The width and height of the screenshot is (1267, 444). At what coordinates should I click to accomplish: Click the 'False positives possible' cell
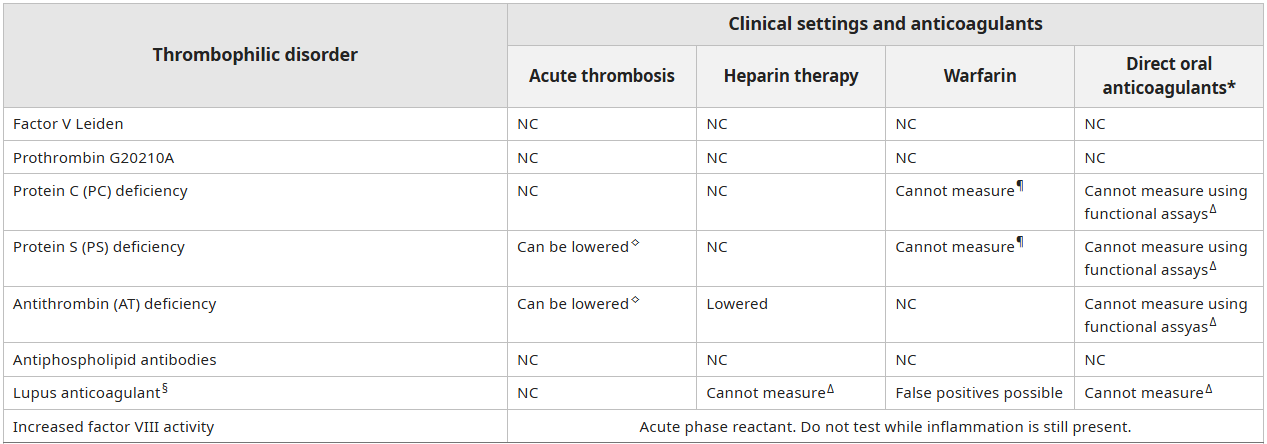pos(979,393)
